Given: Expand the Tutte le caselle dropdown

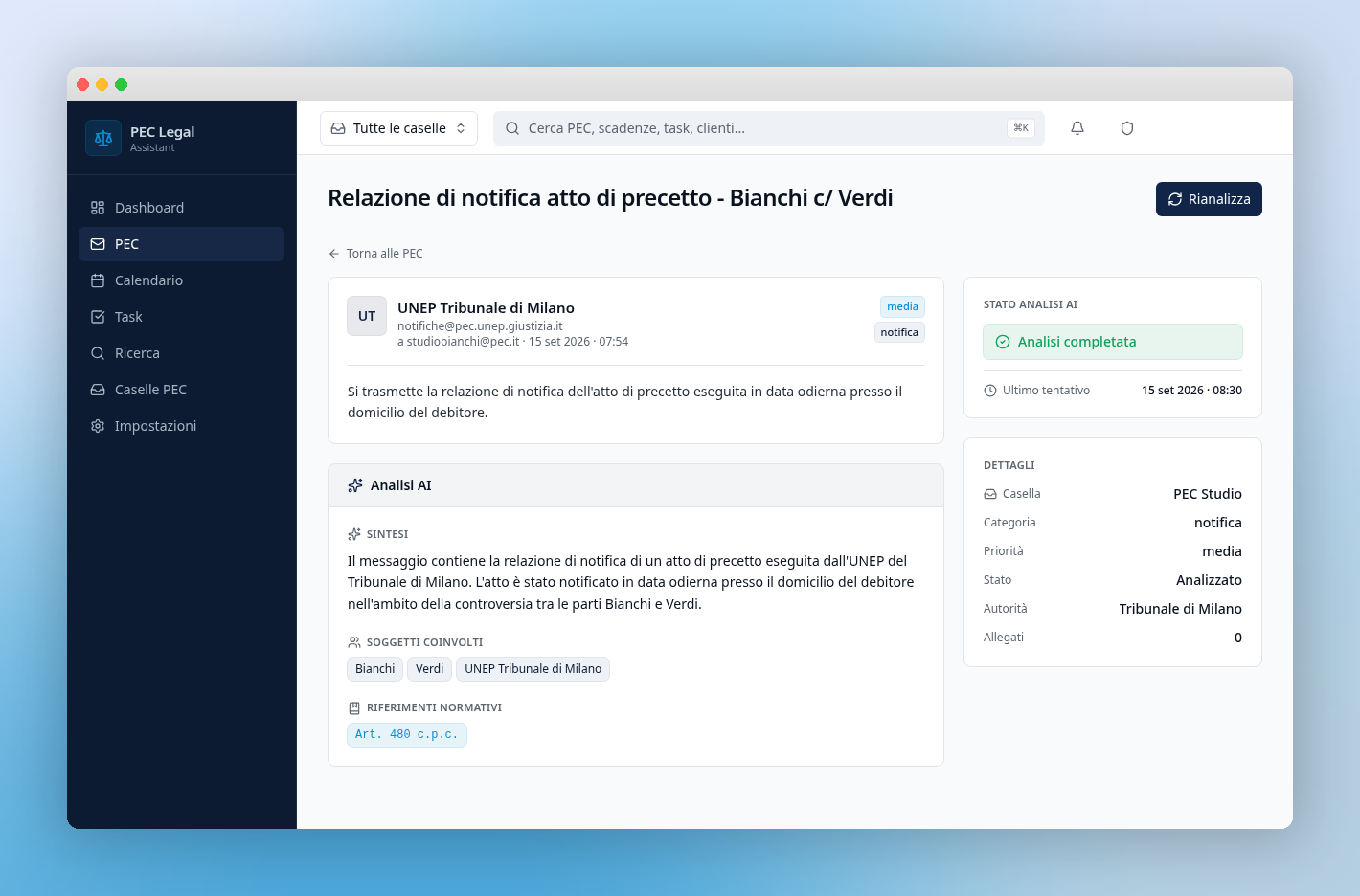Looking at the screenshot, I should 398,128.
